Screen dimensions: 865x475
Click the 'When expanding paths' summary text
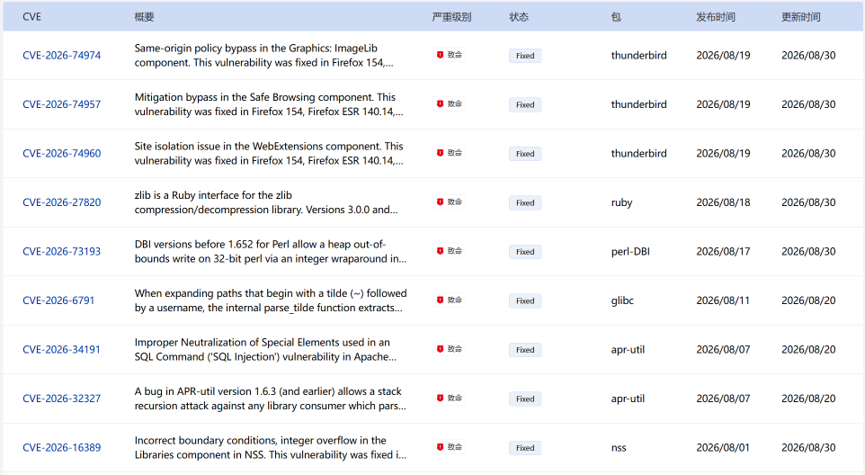coord(270,301)
